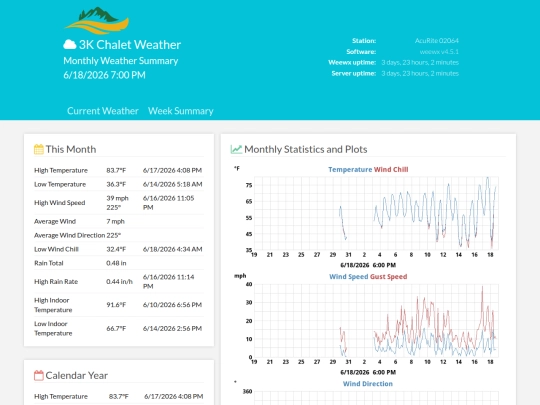Select the High Indoor Temperature value 91.6°F
The image size is (540, 405).
116,305
